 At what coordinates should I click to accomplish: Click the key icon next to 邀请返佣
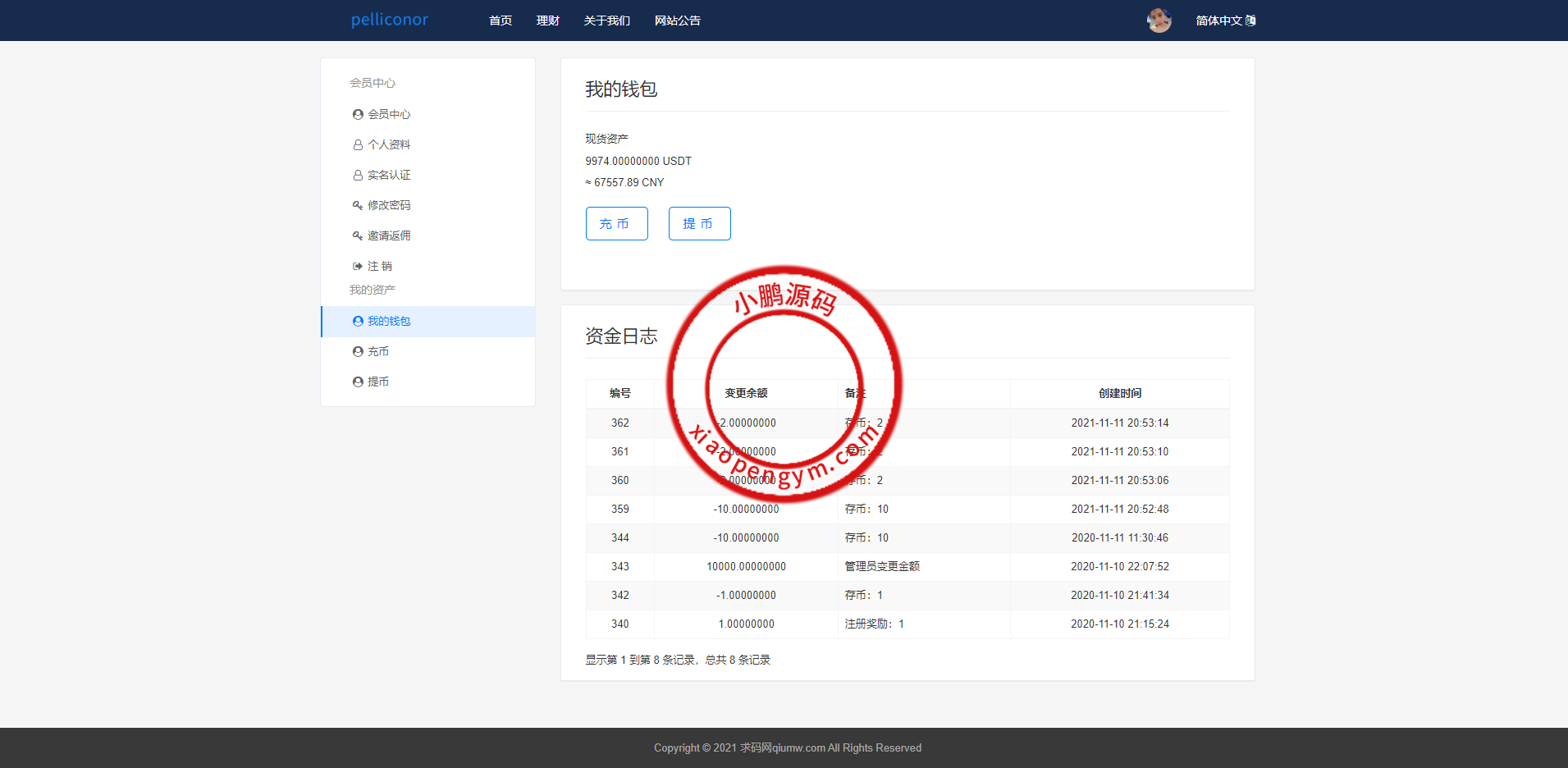[x=357, y=235]
